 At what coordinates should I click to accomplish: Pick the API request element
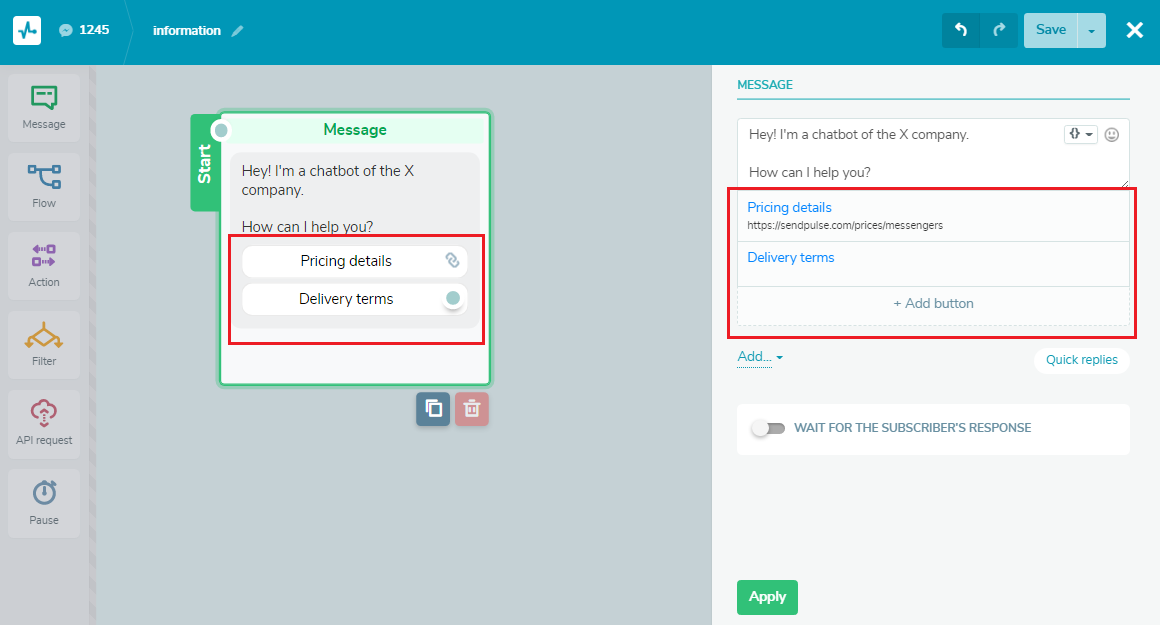click(43, 423)
